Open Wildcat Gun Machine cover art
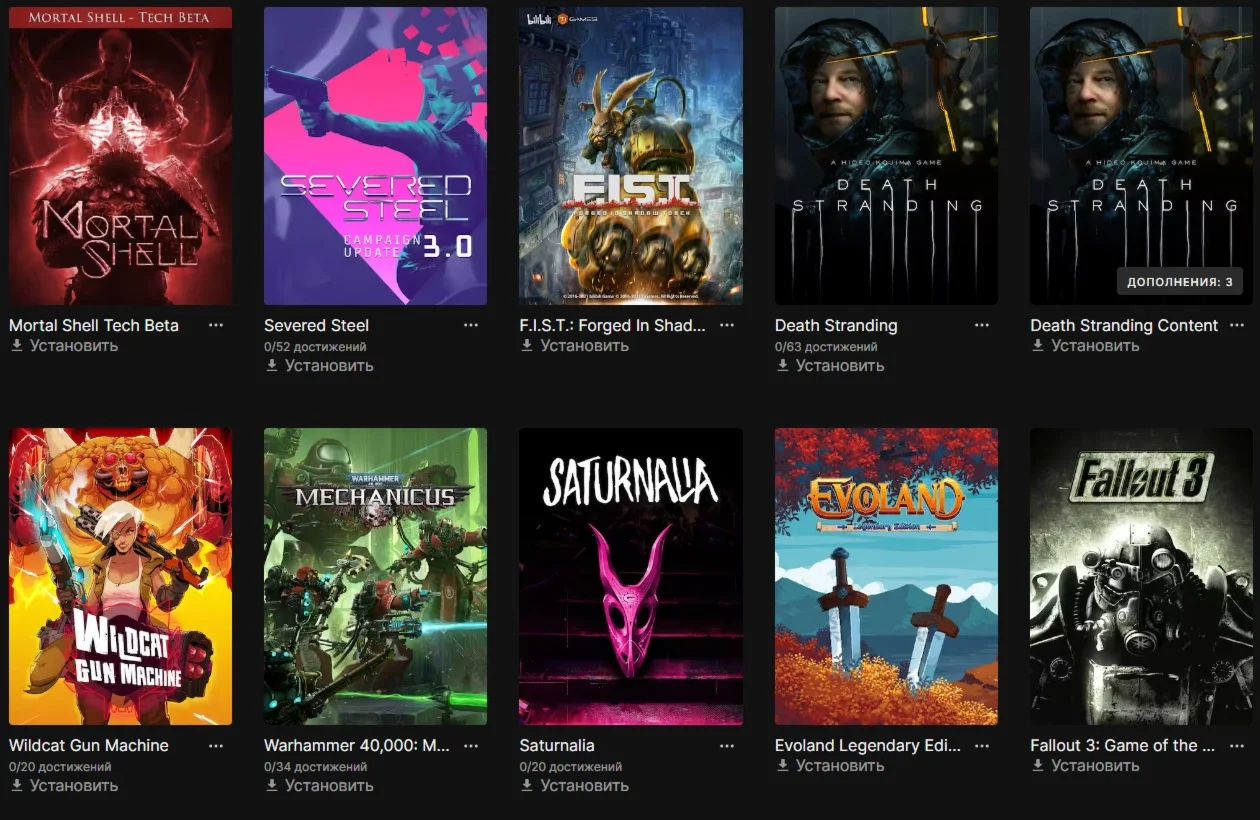The width and height of the screenshot is (1260, 820). (120, 576)
